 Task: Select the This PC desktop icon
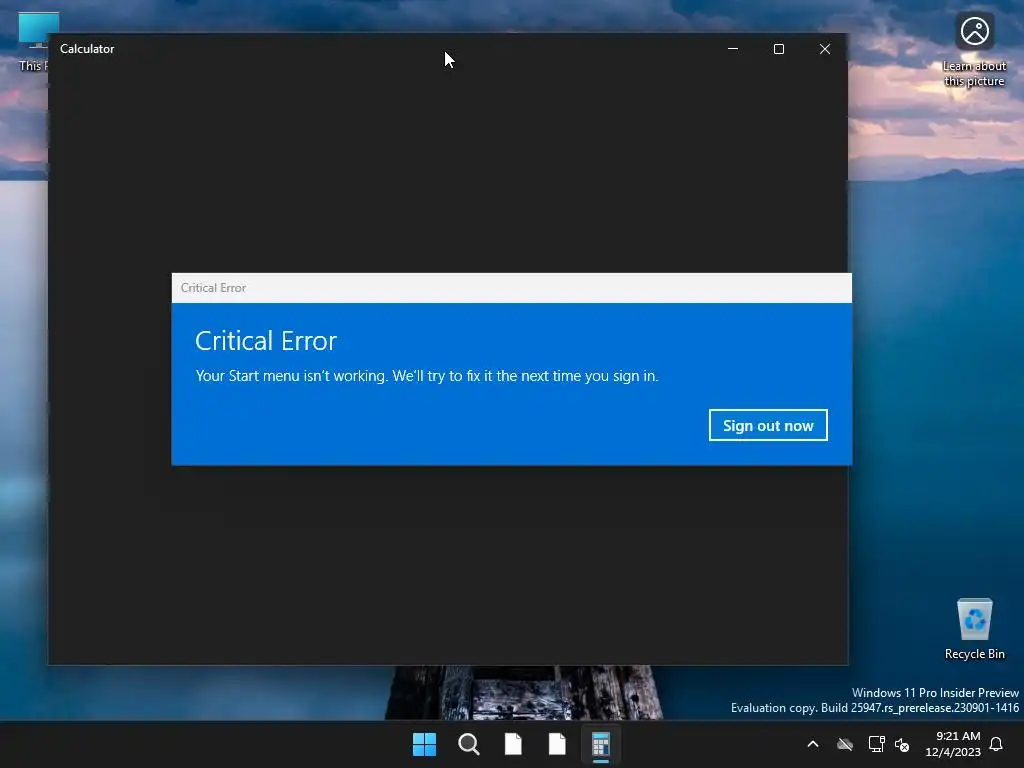[x=33, y=42]
